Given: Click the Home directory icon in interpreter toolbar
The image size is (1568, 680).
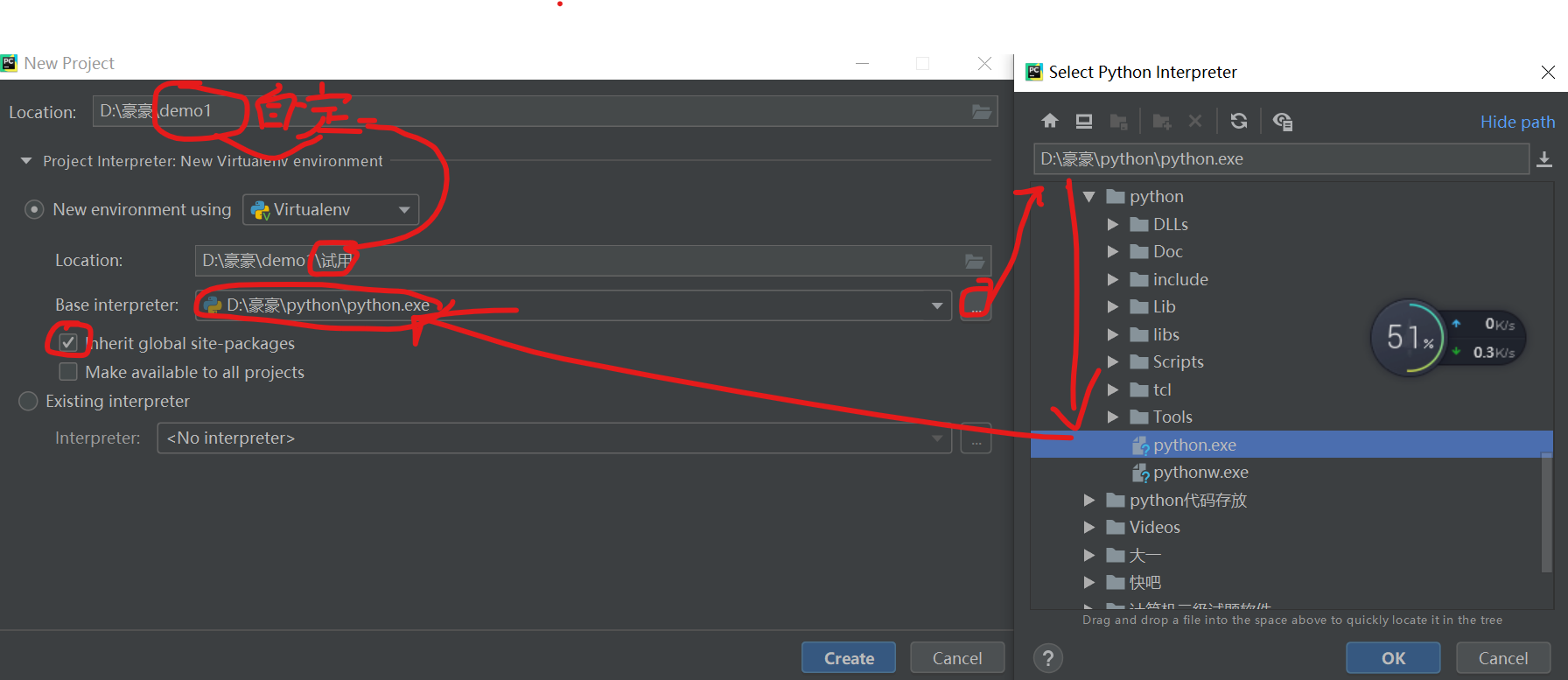Looking at the screenshot, I should [1050, 121].
